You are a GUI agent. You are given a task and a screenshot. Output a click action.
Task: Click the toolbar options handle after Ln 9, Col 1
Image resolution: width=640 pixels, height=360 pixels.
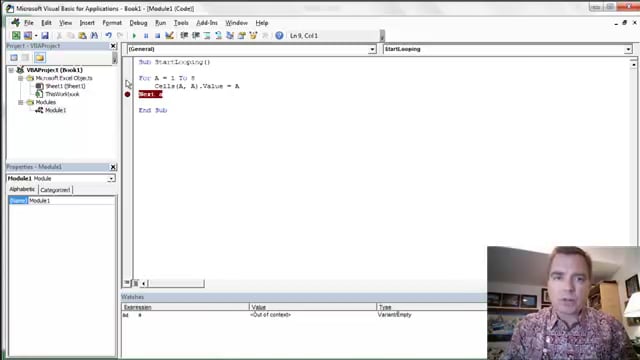[x=382, y=36]
